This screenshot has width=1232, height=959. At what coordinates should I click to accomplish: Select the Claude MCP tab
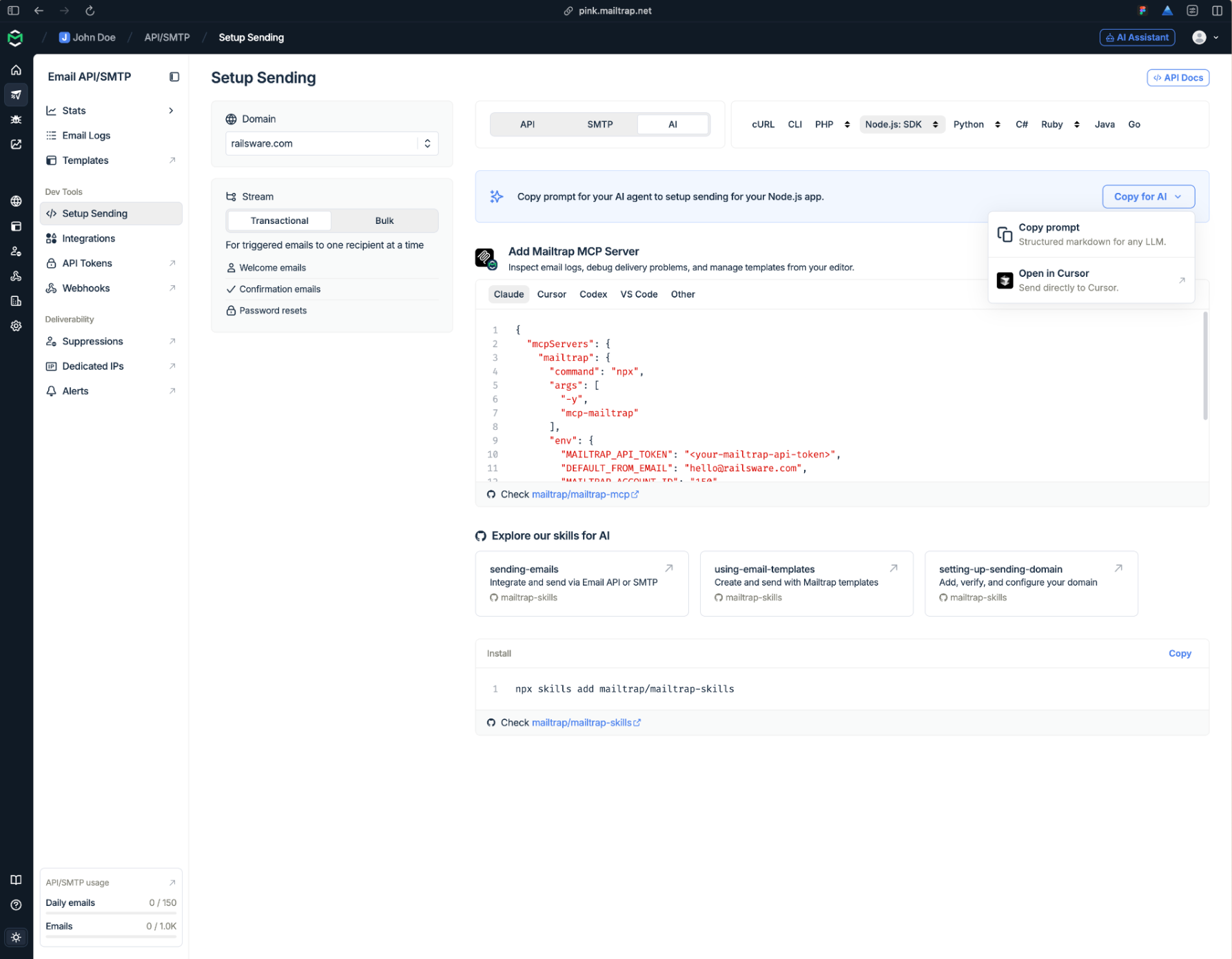[509, 294]
